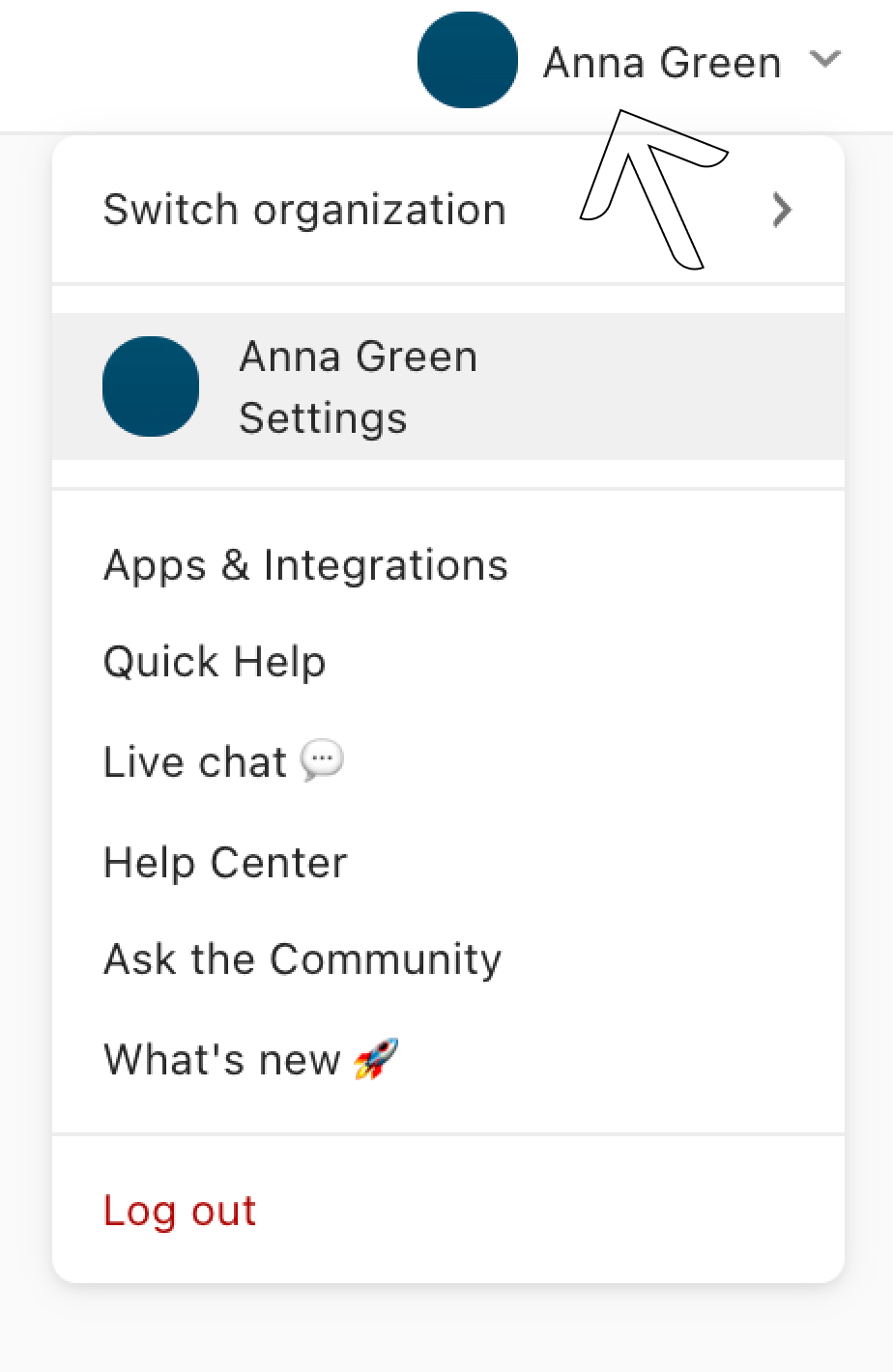Click the blank area below the menu
Viewport: 893px width, 1372px height.
click(x=446, y=1329)
